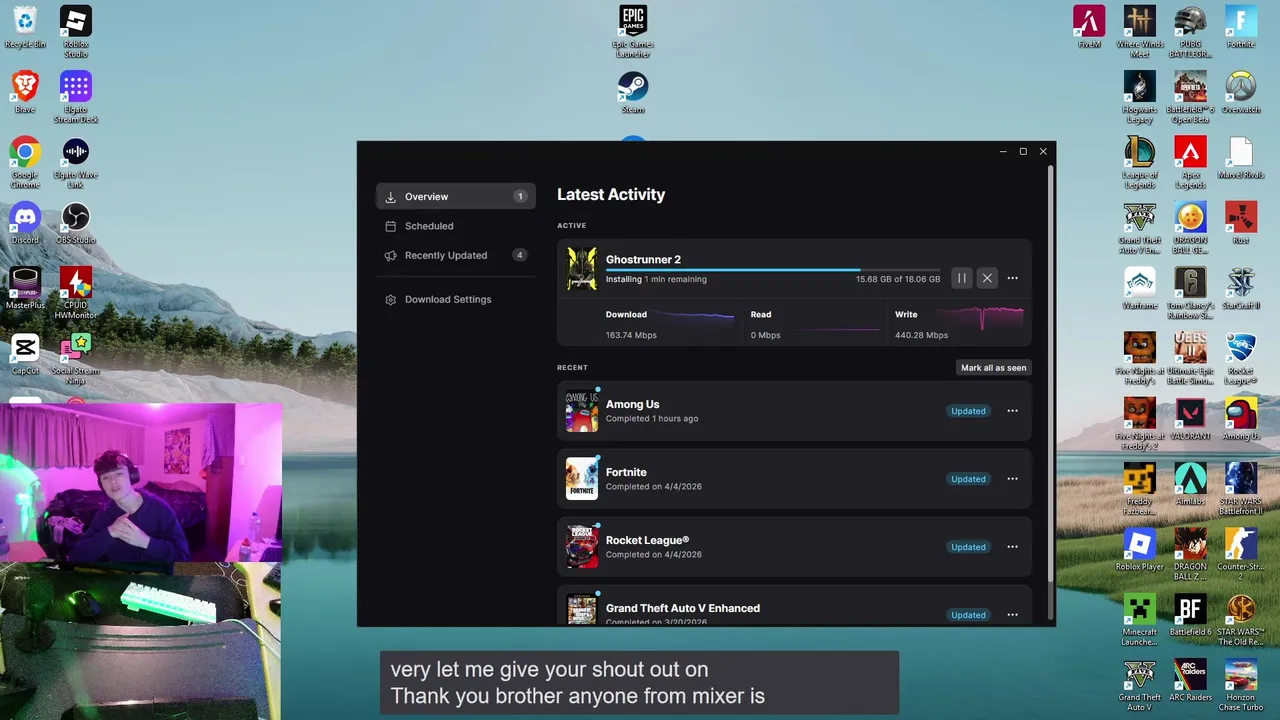Open Among Us row three-dot menu
The image size is (1280, 720).
pyautogui.click(x=1012, y=411)
